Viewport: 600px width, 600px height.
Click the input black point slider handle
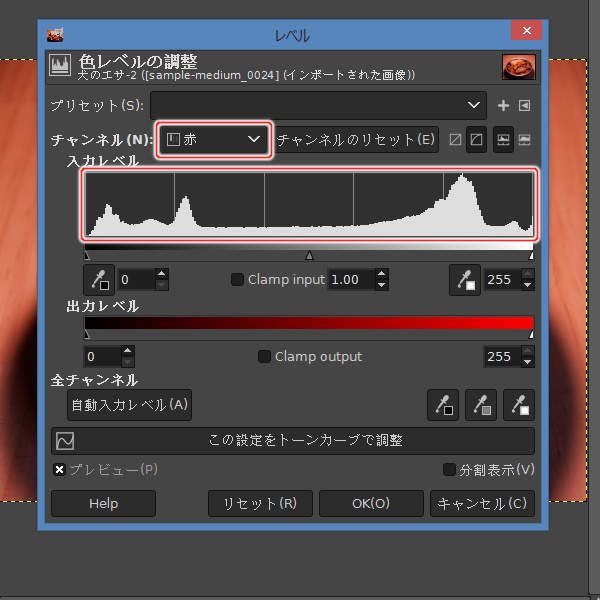click(87, 256)
